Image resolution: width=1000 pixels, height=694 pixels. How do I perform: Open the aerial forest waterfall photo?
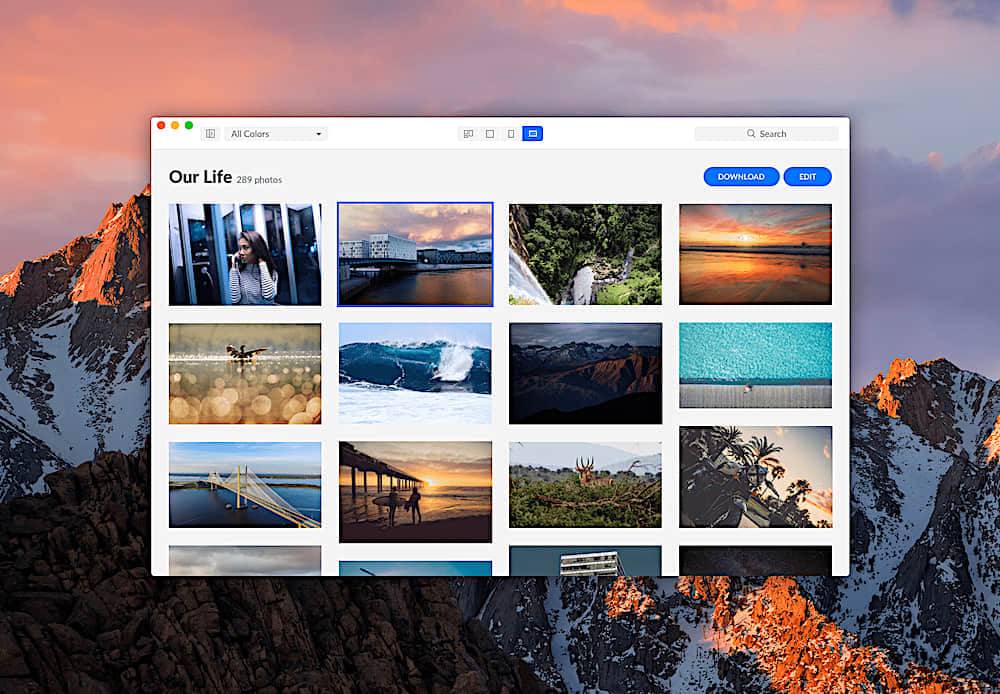585,255
